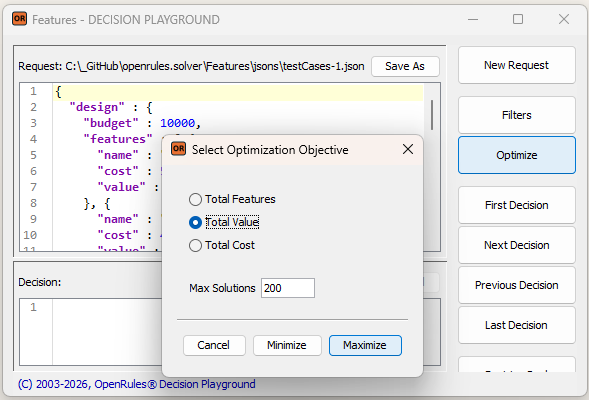Show the First Decision

click(x=517, y=205)
